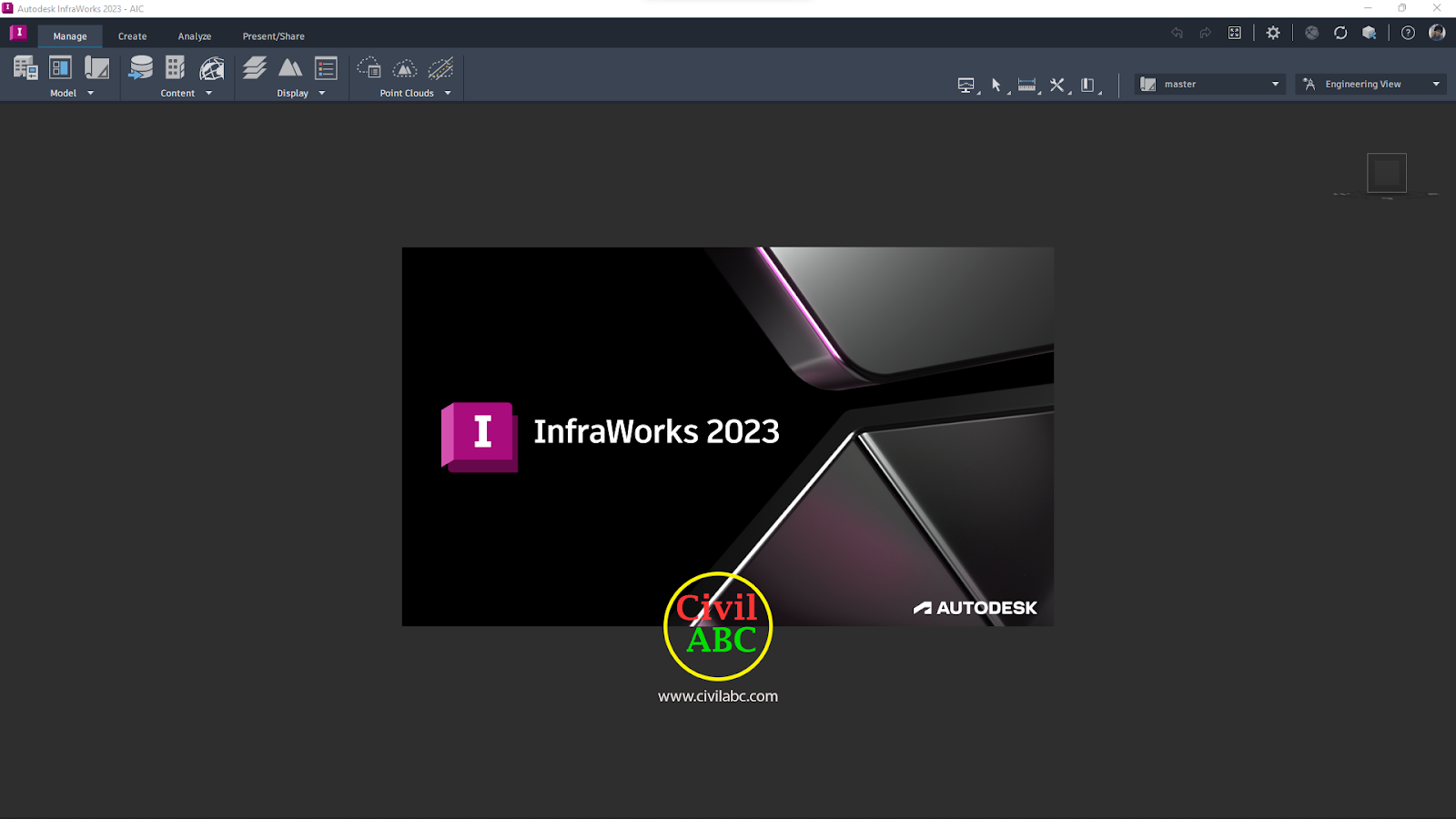Image resolution: width=1456 pixels, height=819 pixels.
Task: Click the ViewCube square in canvas
Action: (1387, 173)
